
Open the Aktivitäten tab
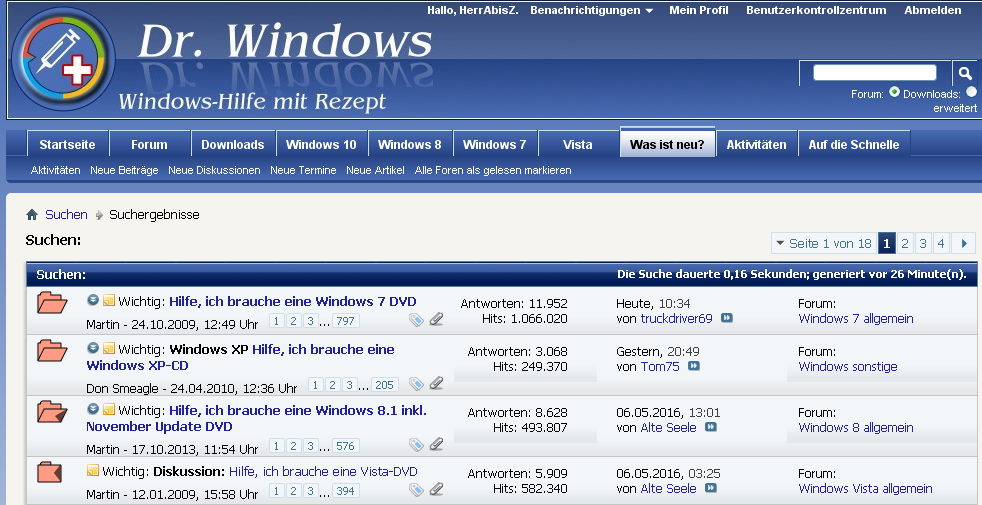pos(756,145)
